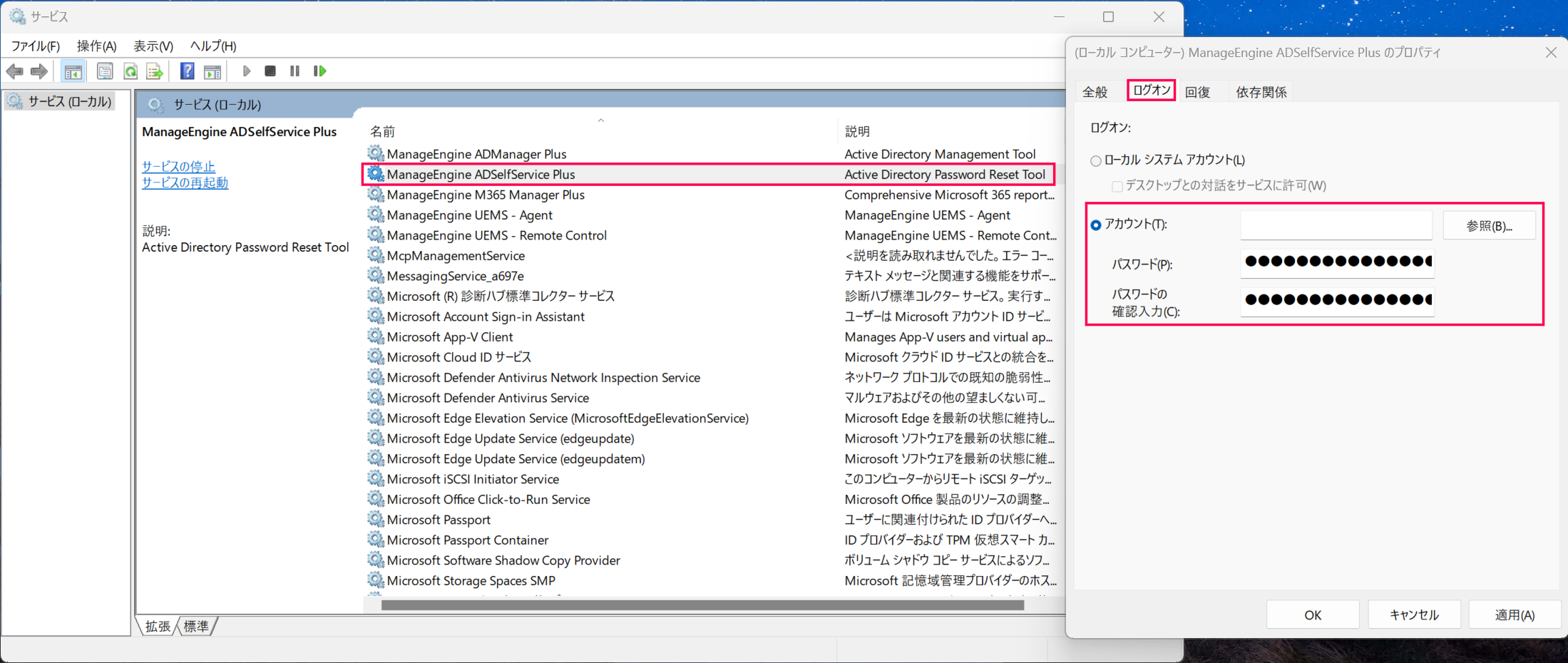This screenshot has height=663, width=1568.
Task: Click gear icon of Microsoft Defender Antivirus Service
Action: point(376,397)
